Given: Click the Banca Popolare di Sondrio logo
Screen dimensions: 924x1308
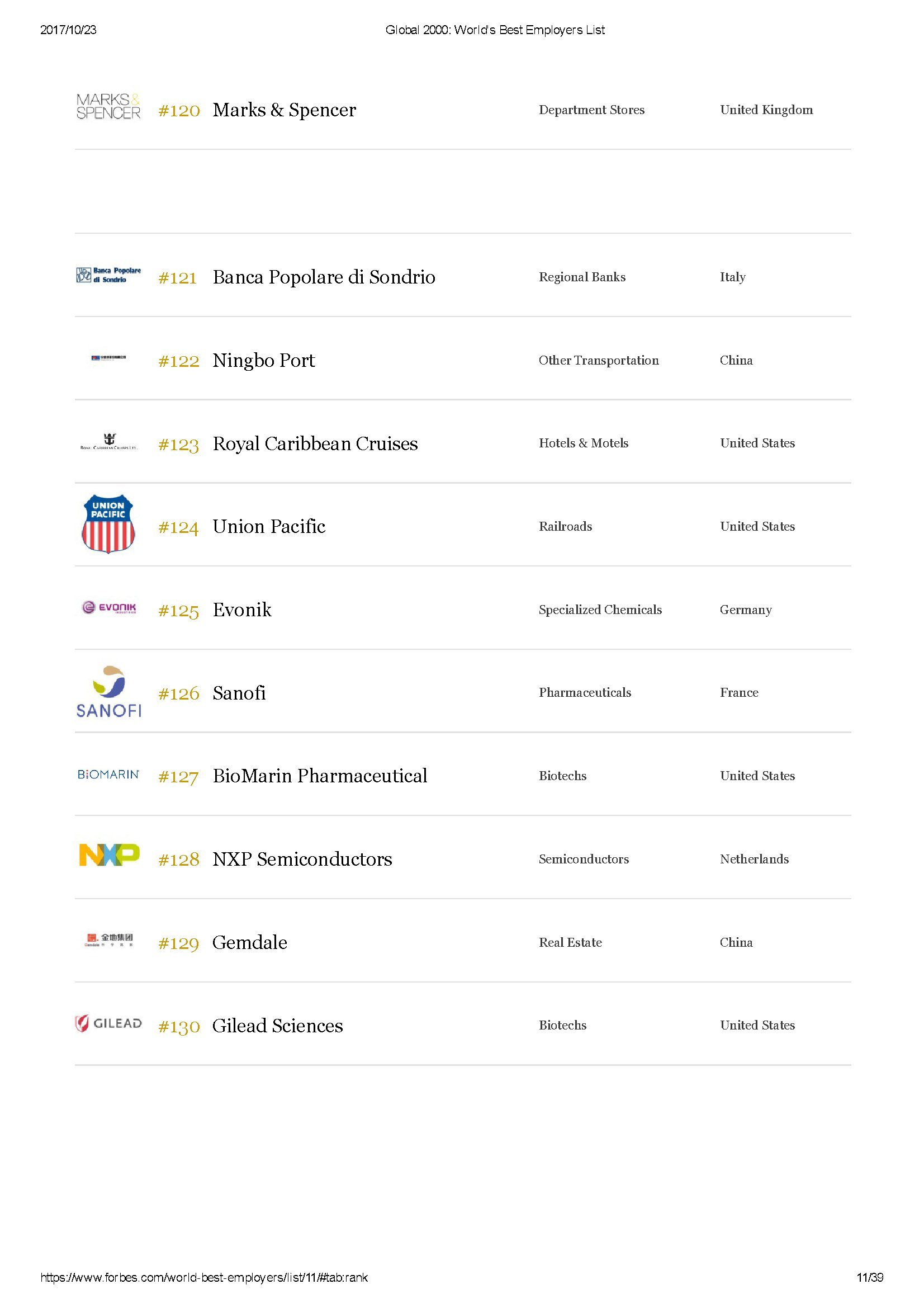Looking at the screenshot, I should click(108, 275).
